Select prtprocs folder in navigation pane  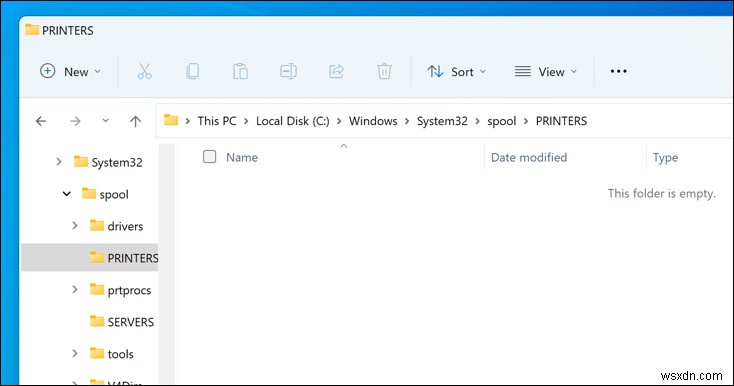coord(120,290)
